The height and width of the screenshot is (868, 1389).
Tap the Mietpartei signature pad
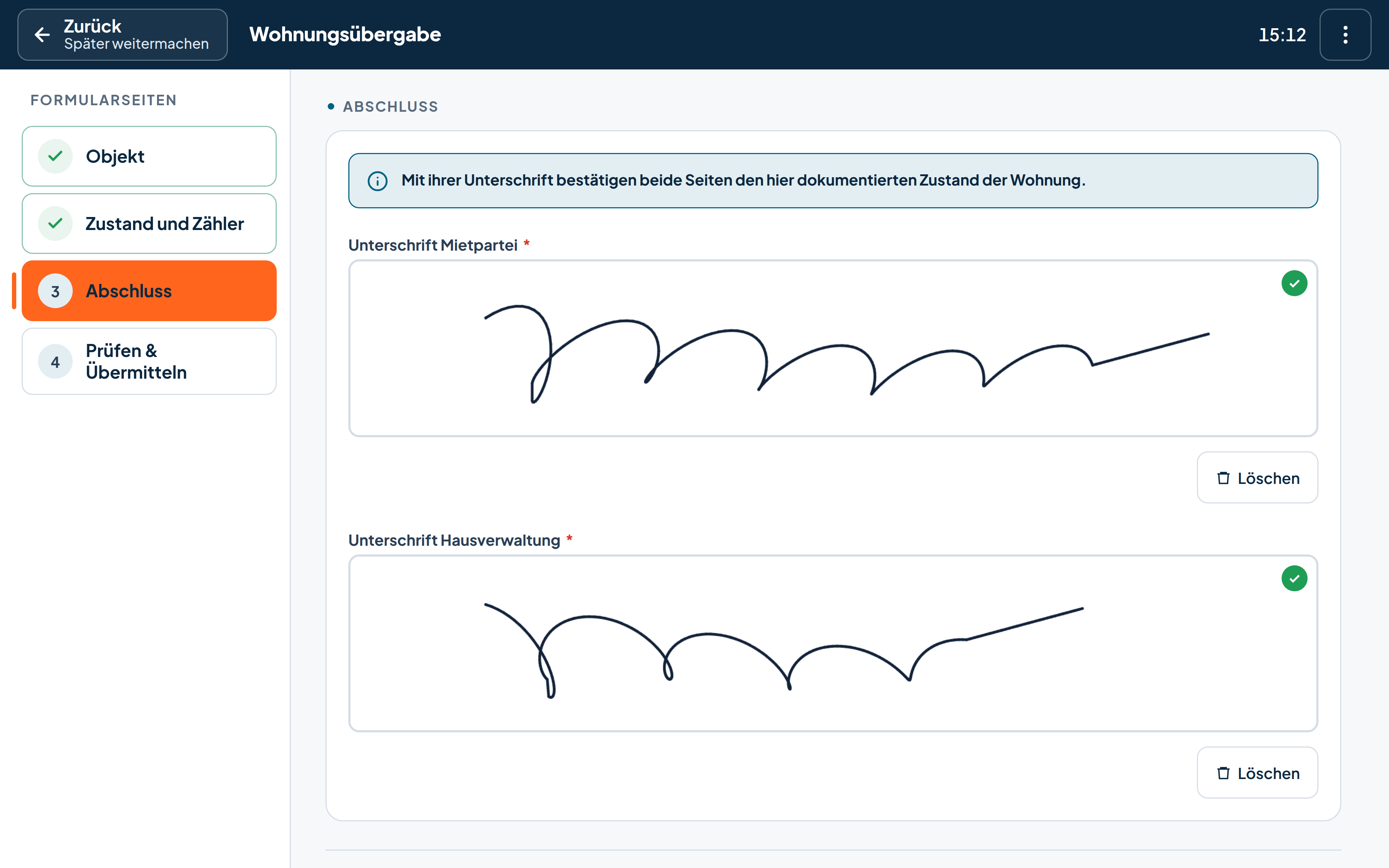pyautogui.click(x=833, y=348)
